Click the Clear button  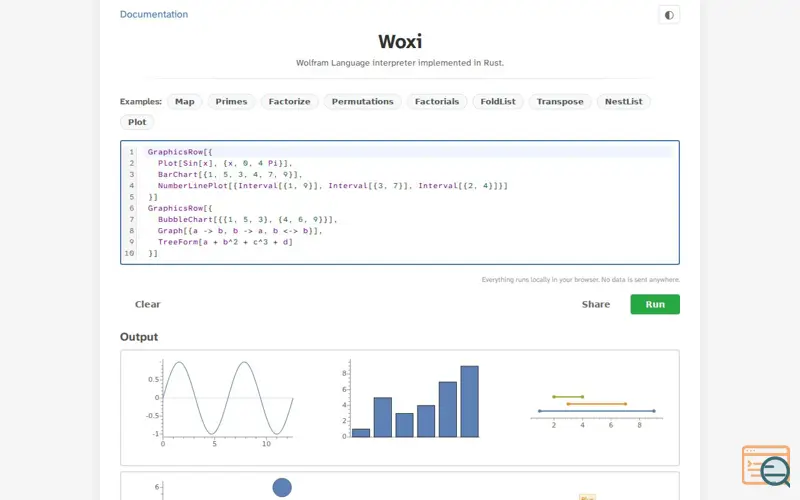[147, 304]
